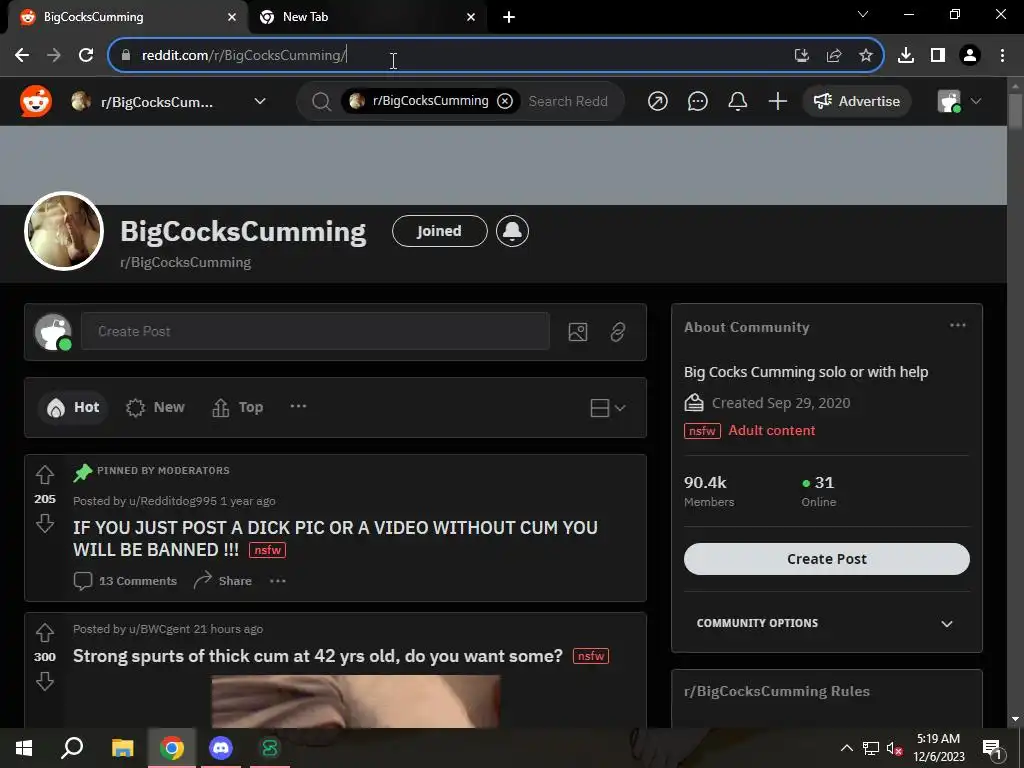
Task: Click Create Post button in sidebar
Action: (826, 559)
